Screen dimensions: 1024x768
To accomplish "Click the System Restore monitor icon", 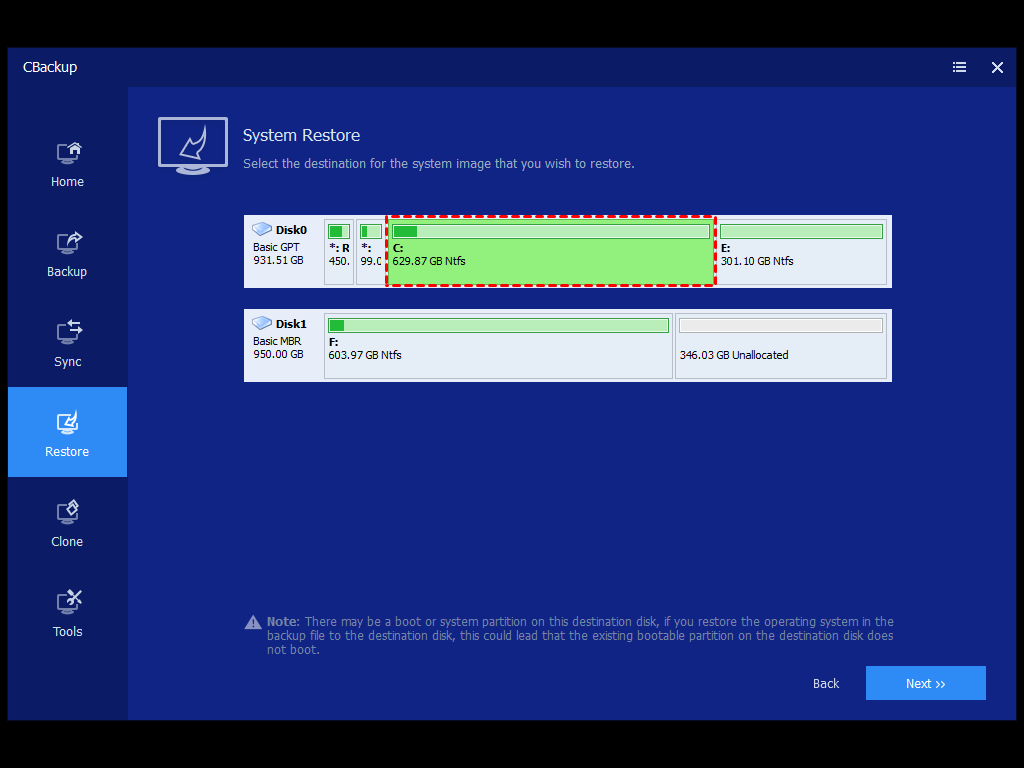I will (192, 146).
